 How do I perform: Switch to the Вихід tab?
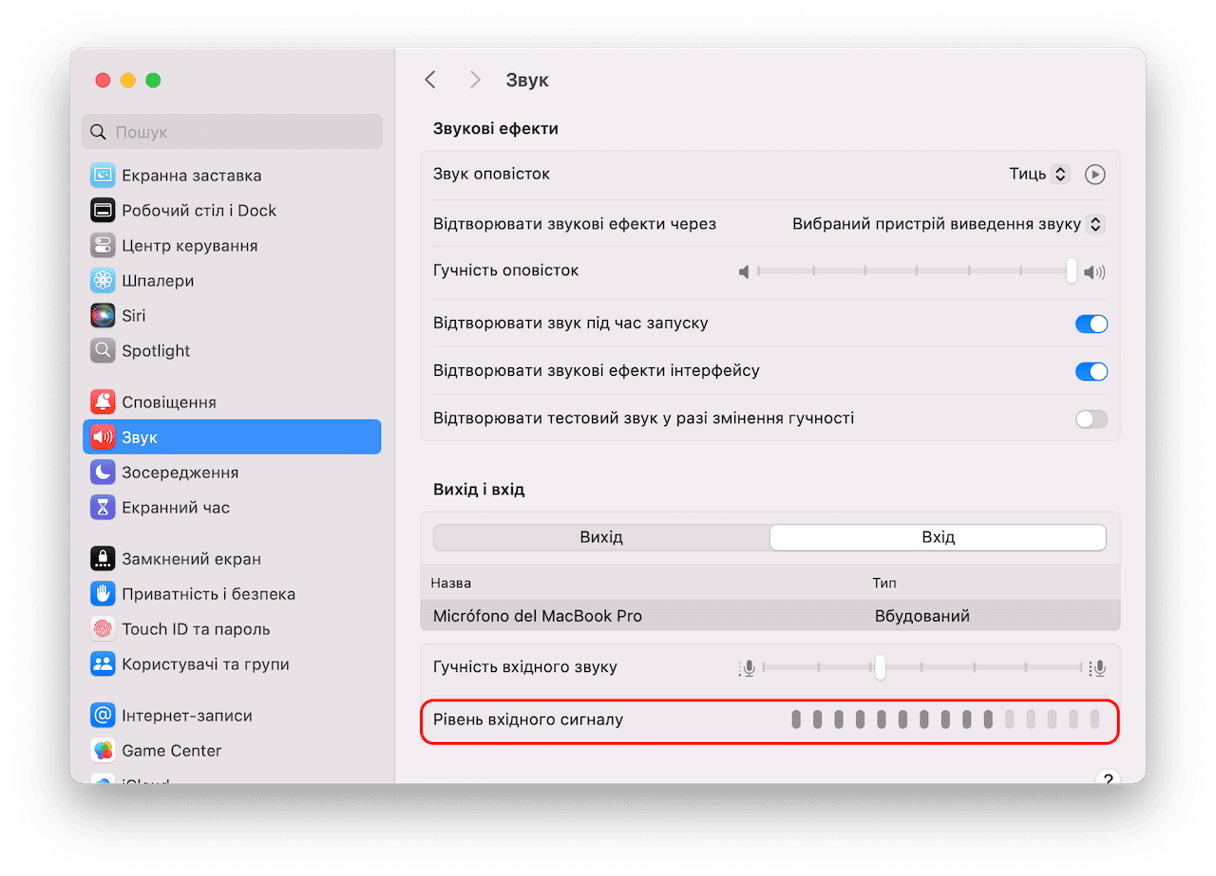pos(601,537)
